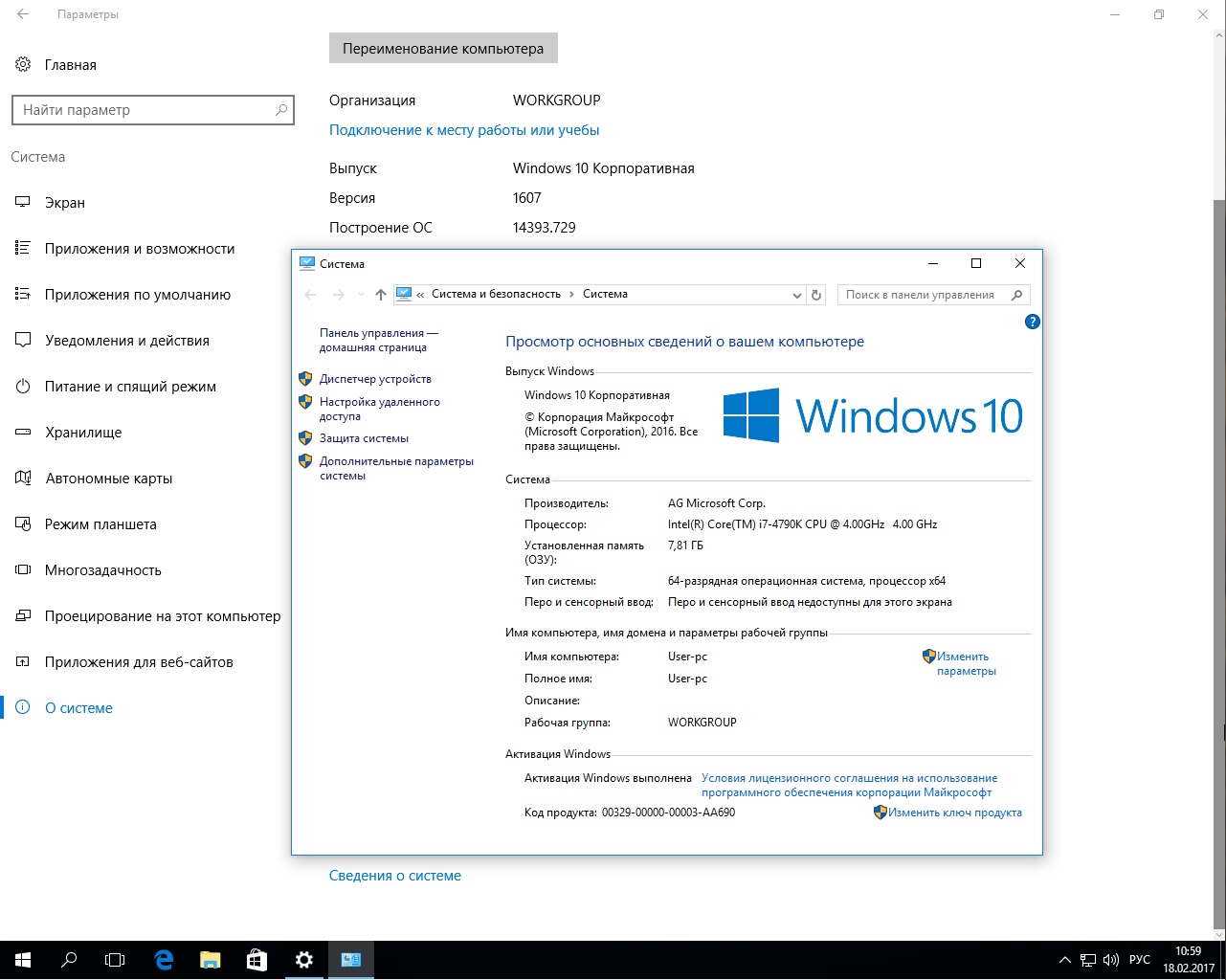
Task: Open File Explorer from the taskbar
Action: (211, 960)
